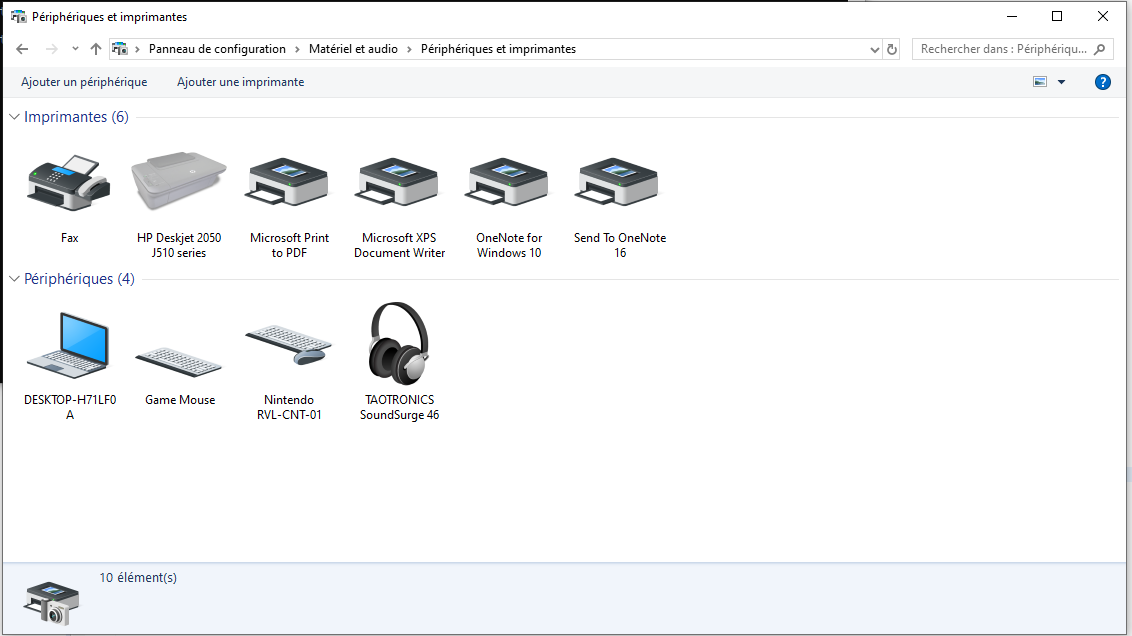The image size is (1132, 636).
Task: Select Send To OneNote 16 printer
Action: (619, 183)
